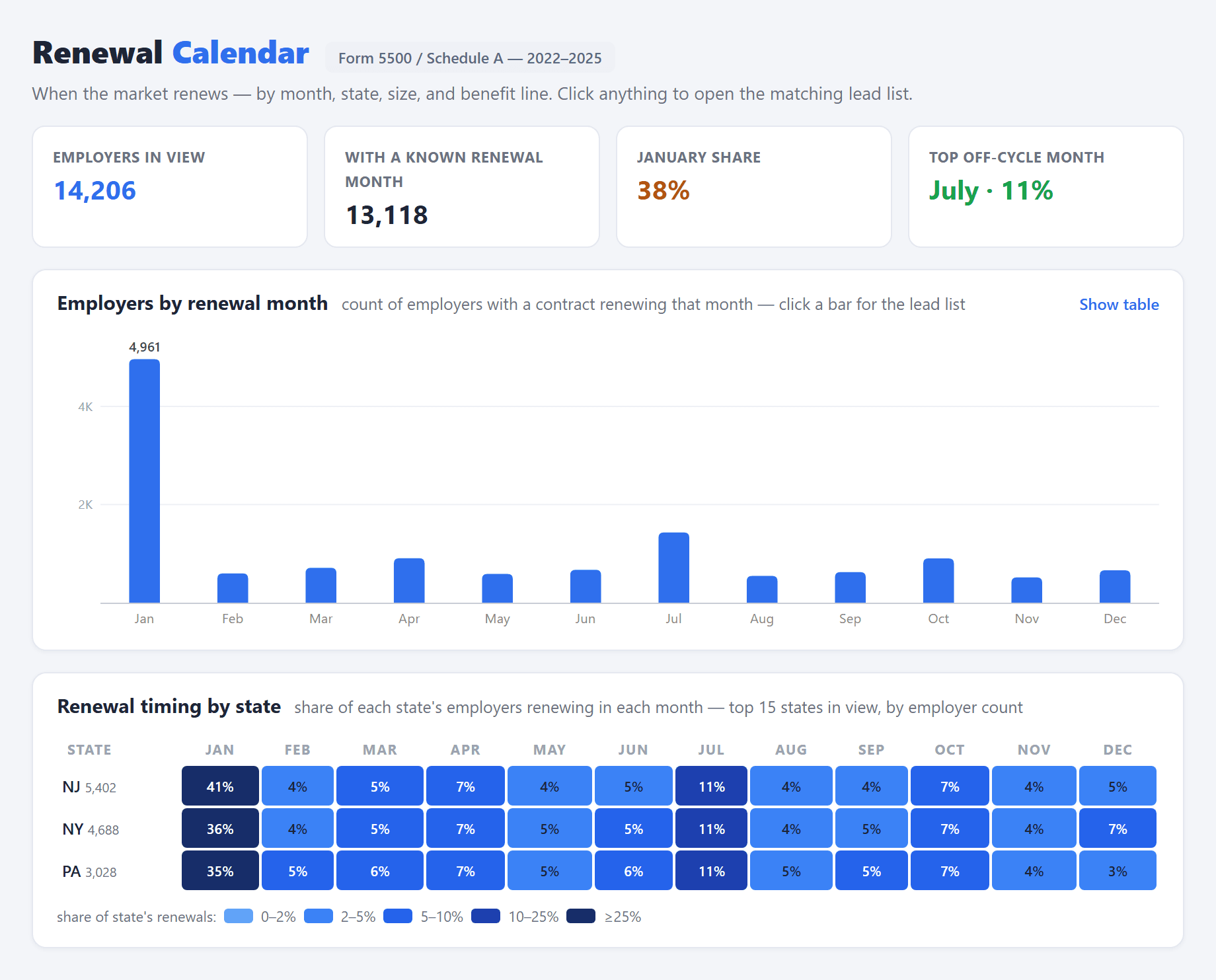Open lead list from the Dec bar
The width and height of the screenshot is (1216, 980).
pos(1115,587)
